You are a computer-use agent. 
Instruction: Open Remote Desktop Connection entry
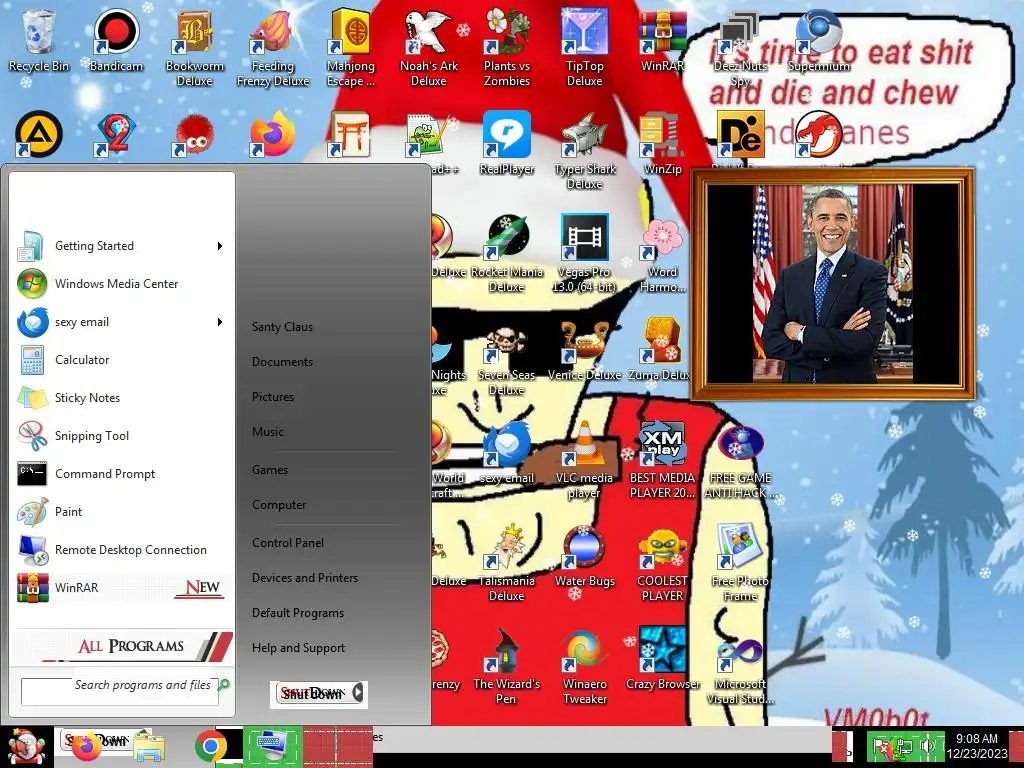[x=121, y=550]
